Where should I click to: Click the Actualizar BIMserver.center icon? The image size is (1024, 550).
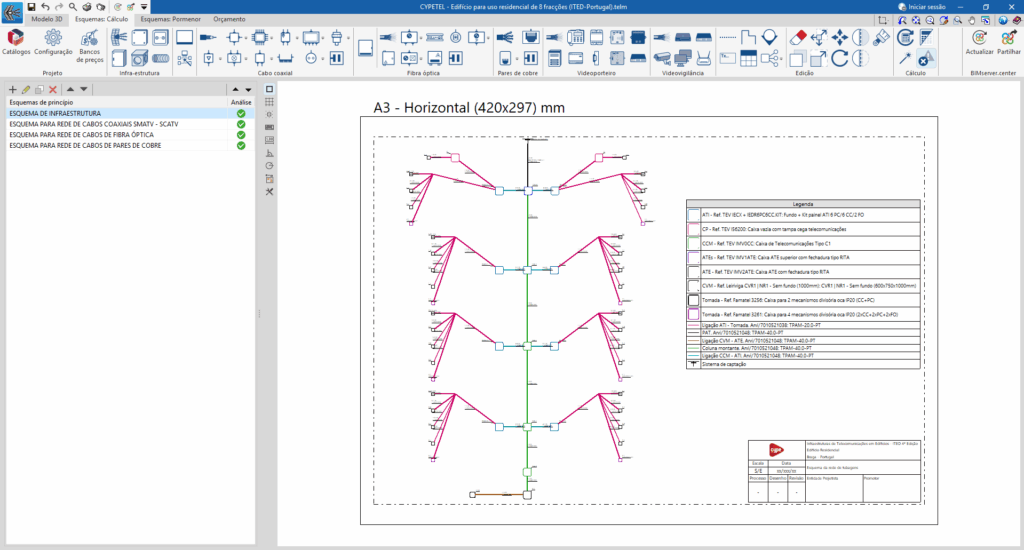(x=979, y=37)
